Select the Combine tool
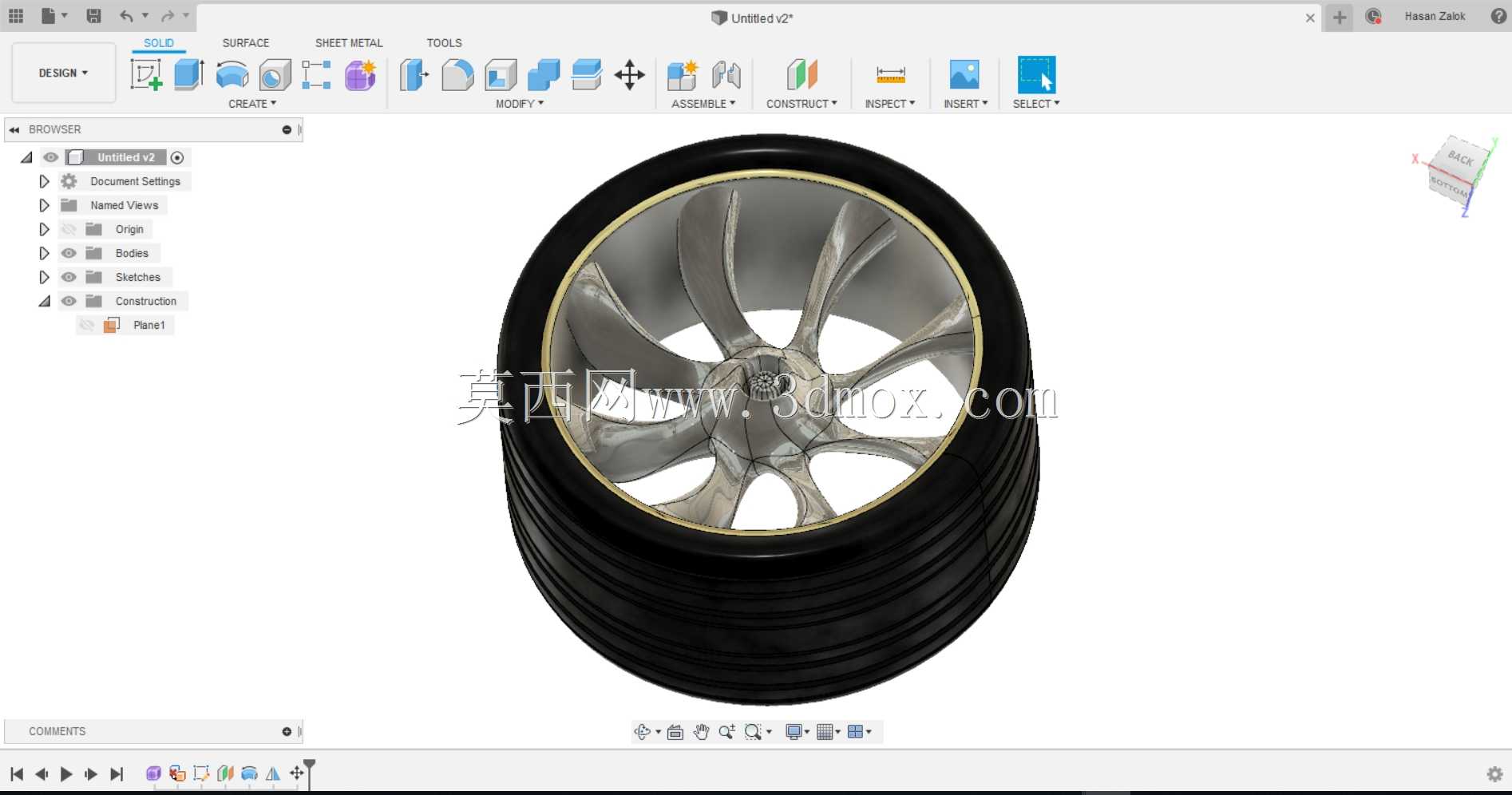The image size is (1512, 795). [x=544, y=75]
